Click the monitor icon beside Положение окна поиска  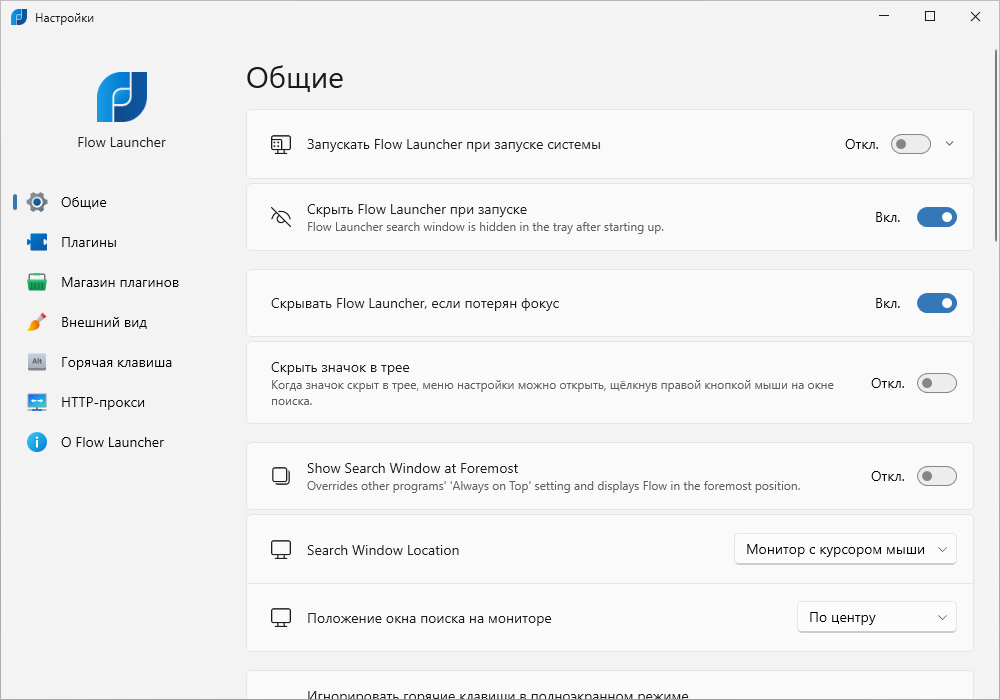tap(281, 618)
